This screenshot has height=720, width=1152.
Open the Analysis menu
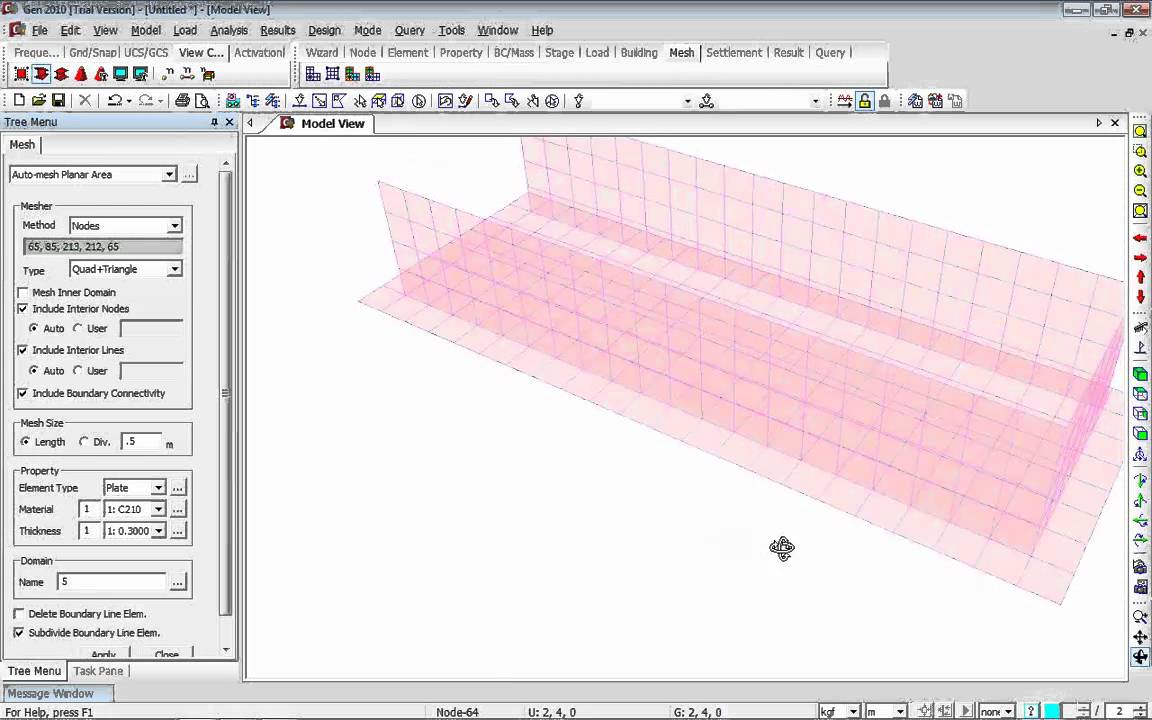[x=228, y=30]
